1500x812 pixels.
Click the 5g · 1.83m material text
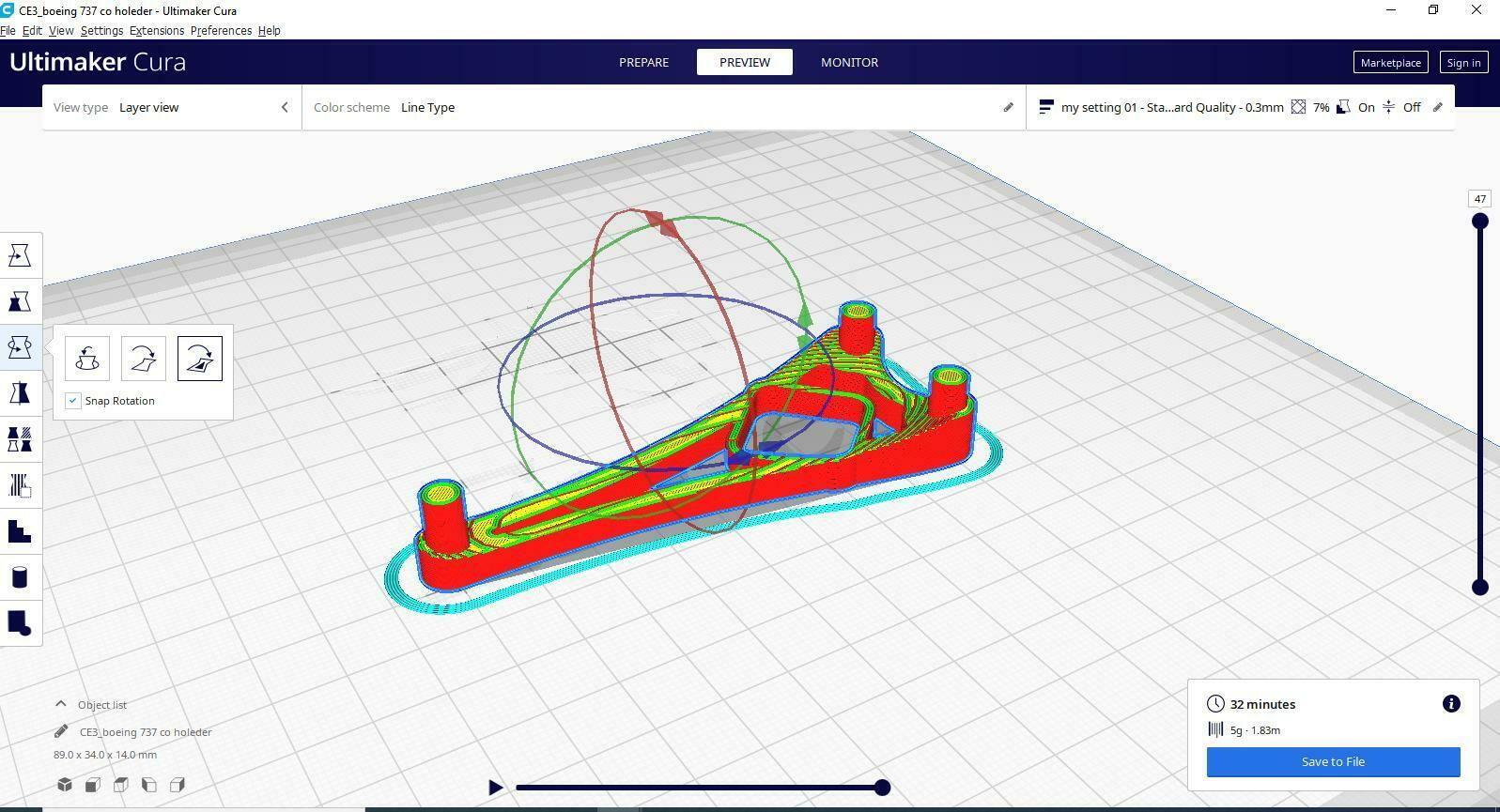1255,730
